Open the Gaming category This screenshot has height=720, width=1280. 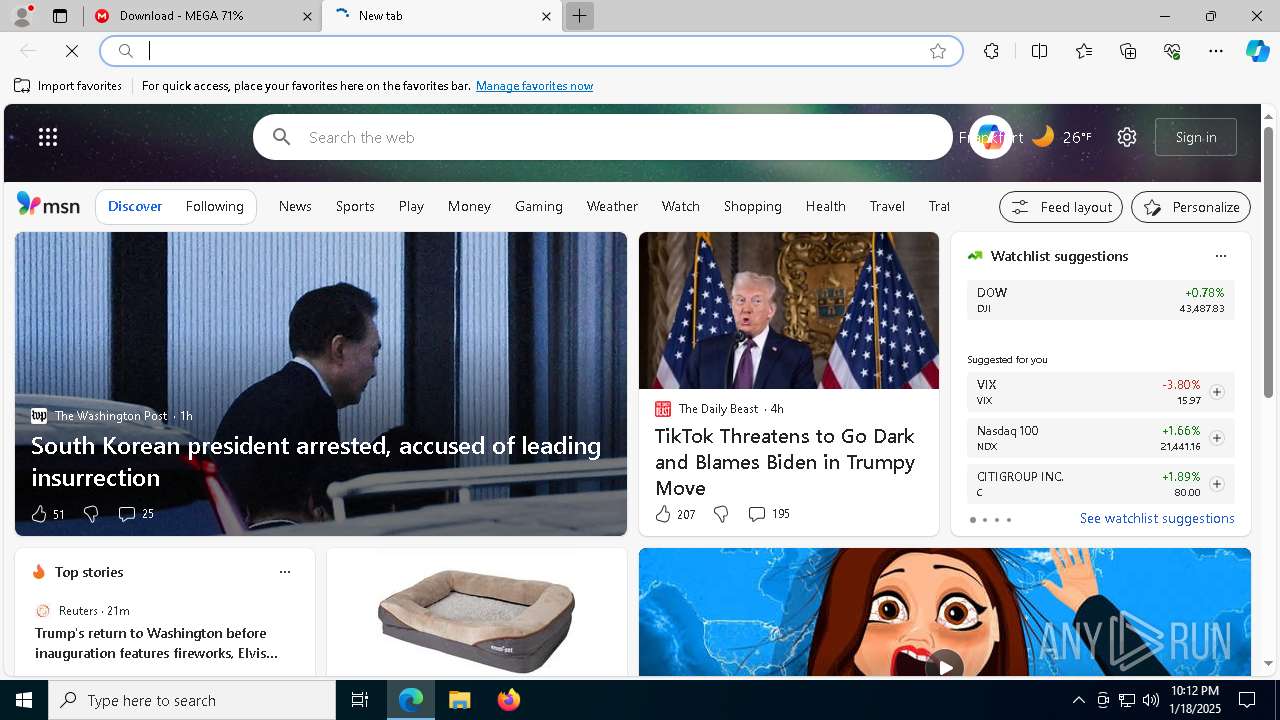(538, 206)
